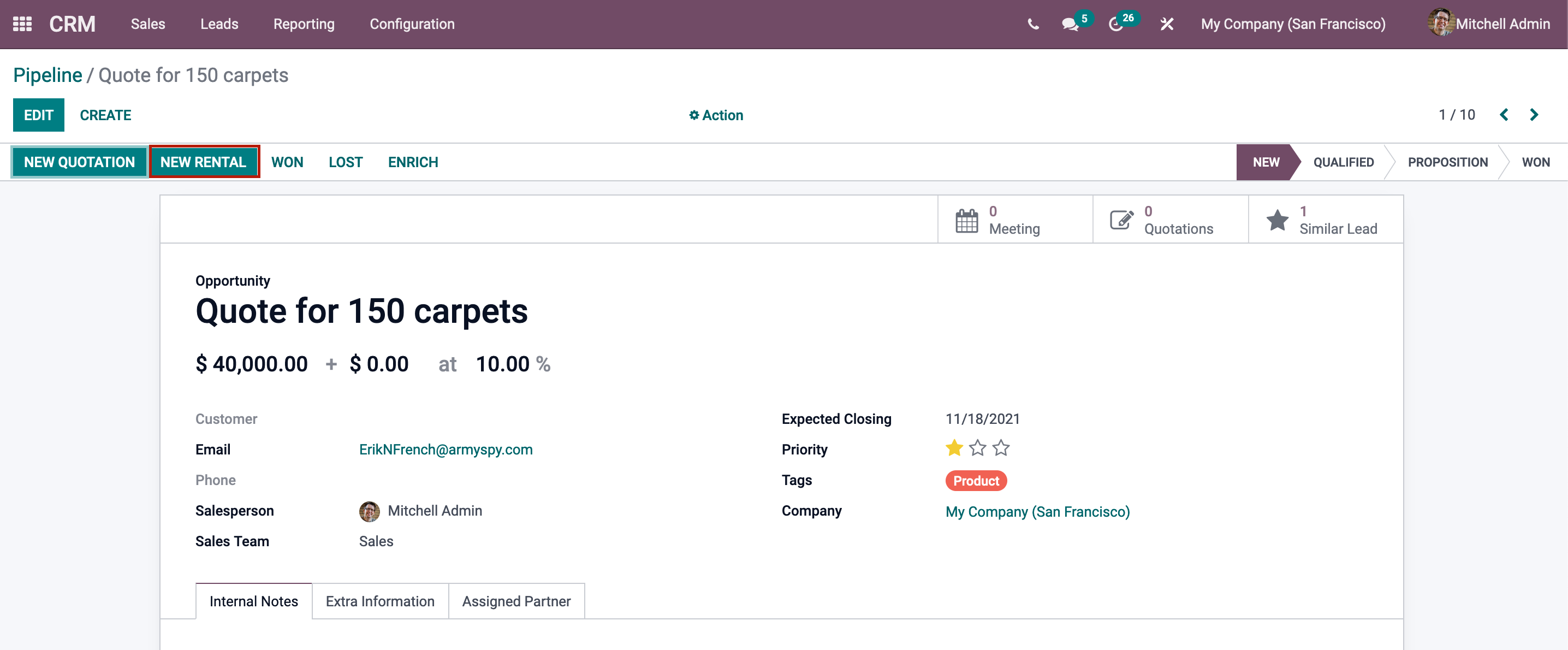Set stage to PROPOSITION

[1447, 162]
